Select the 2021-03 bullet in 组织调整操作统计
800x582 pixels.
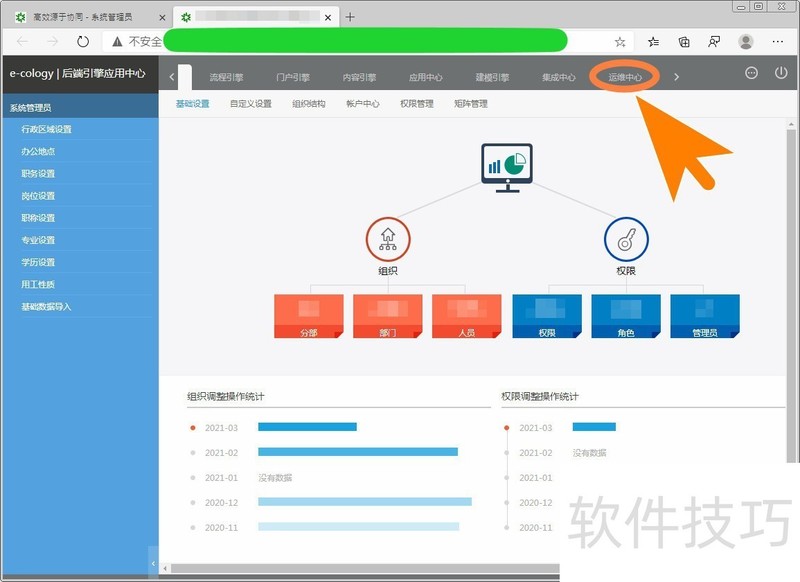pyautogui.click(x=195, y=427)
